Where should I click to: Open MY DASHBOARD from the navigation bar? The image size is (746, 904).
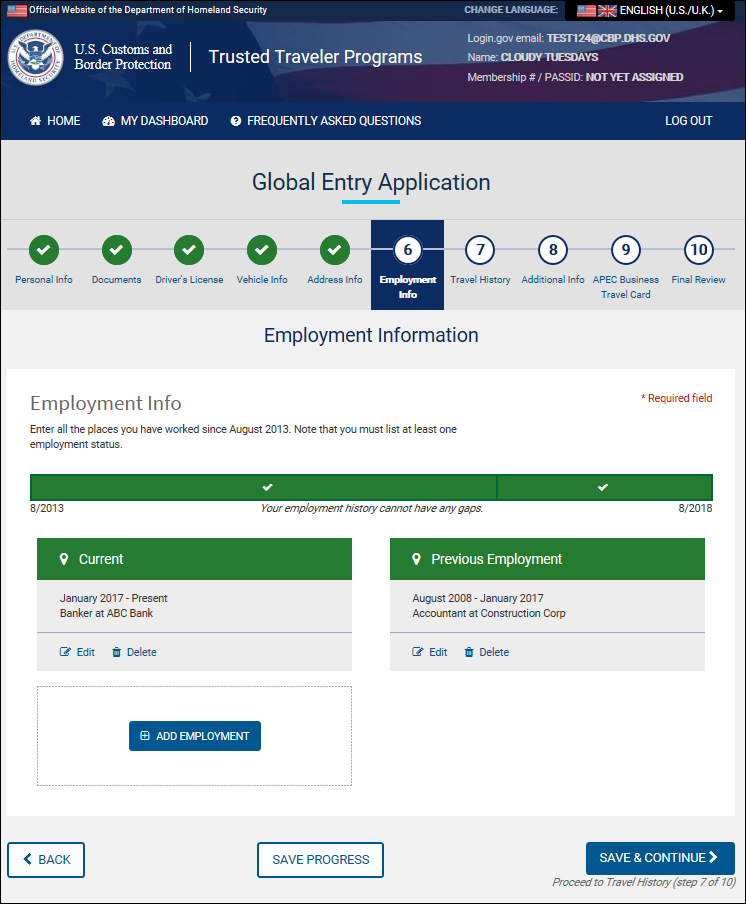coord(155,120)
